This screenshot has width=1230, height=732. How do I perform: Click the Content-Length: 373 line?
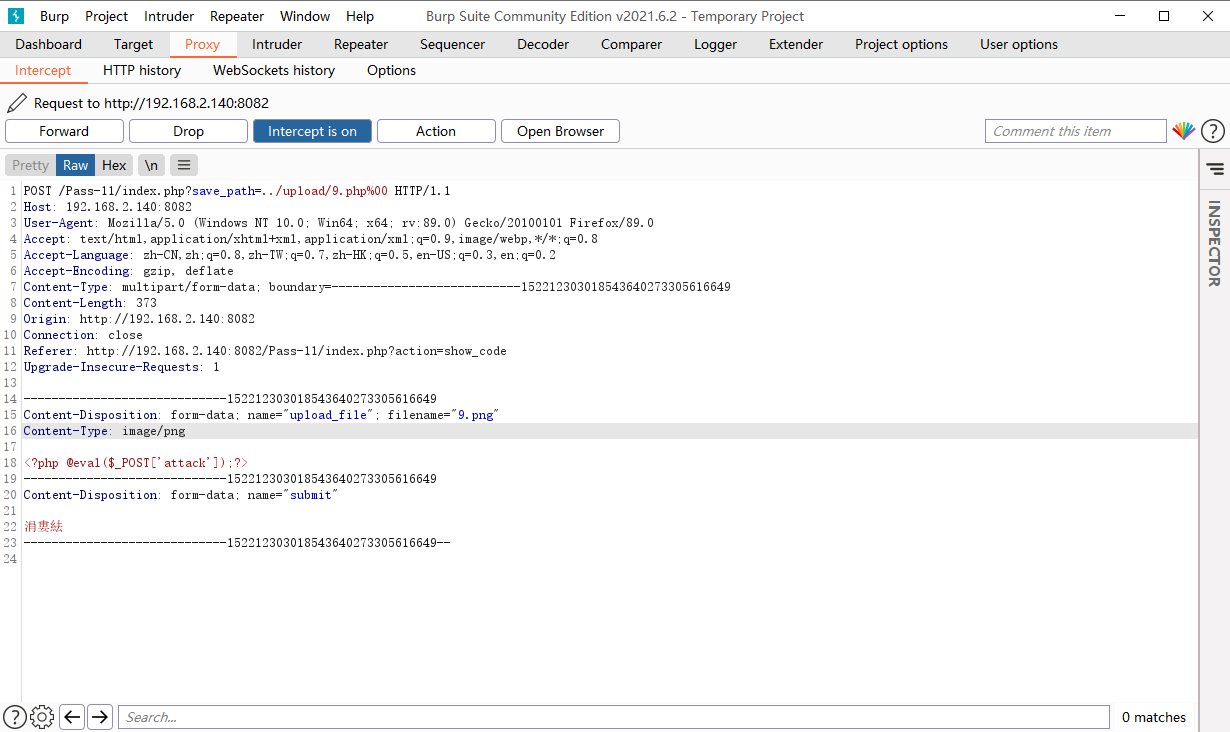click(x=90, y=303)
